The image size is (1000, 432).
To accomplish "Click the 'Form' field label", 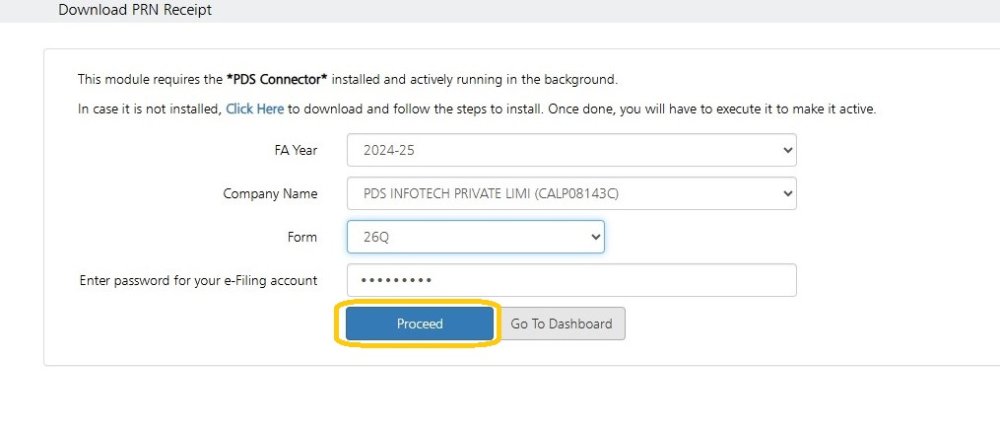I will (301, 237).
